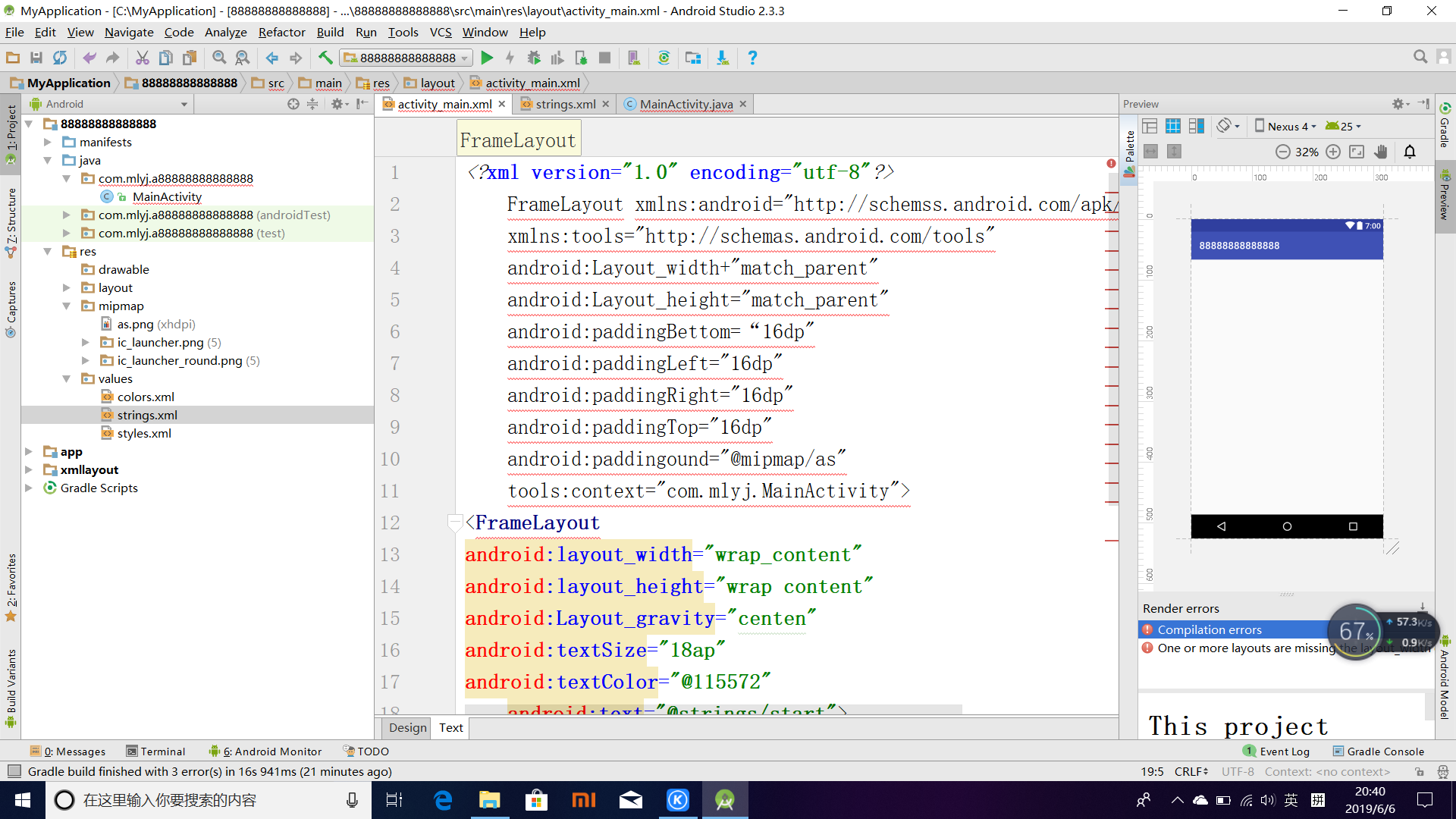Click the Make Project hammer icon
1456x819 pixels.
point(325,58)
